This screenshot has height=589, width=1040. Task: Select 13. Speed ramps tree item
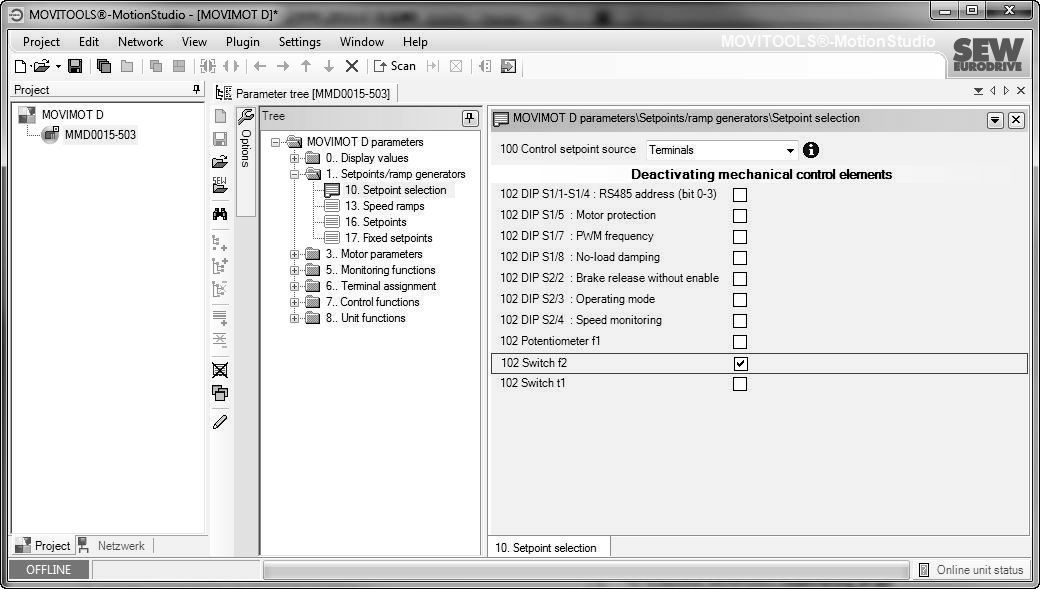[x=385, y=206]
